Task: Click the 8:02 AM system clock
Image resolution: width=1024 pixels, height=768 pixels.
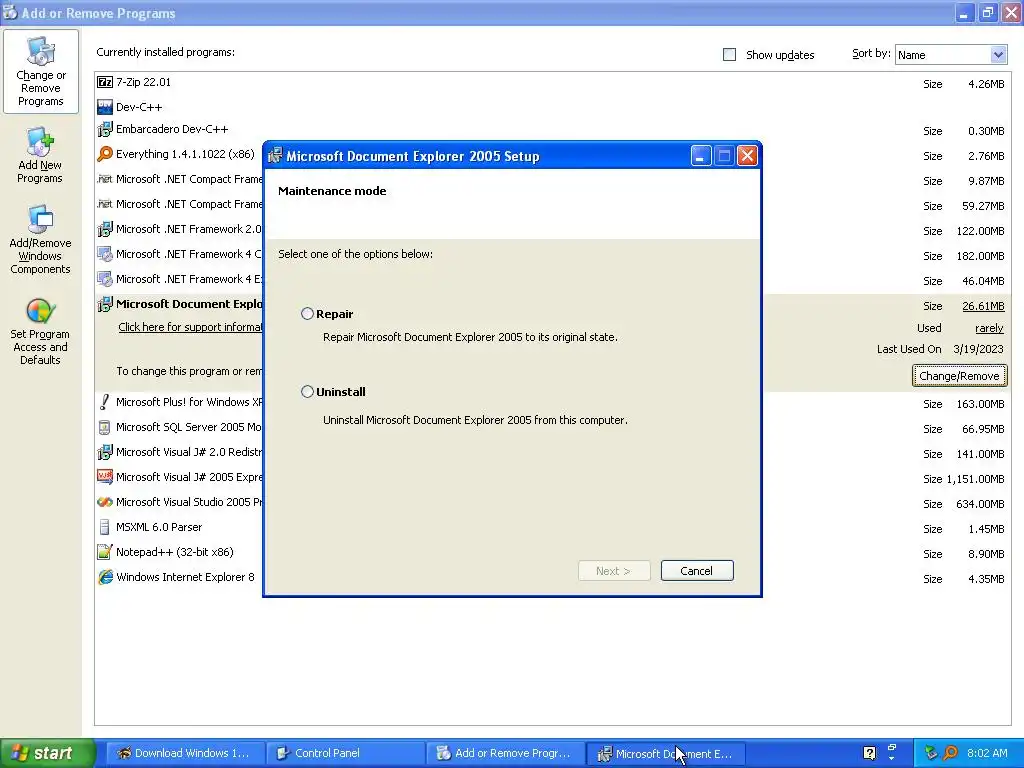Action: tap(987, 753)
